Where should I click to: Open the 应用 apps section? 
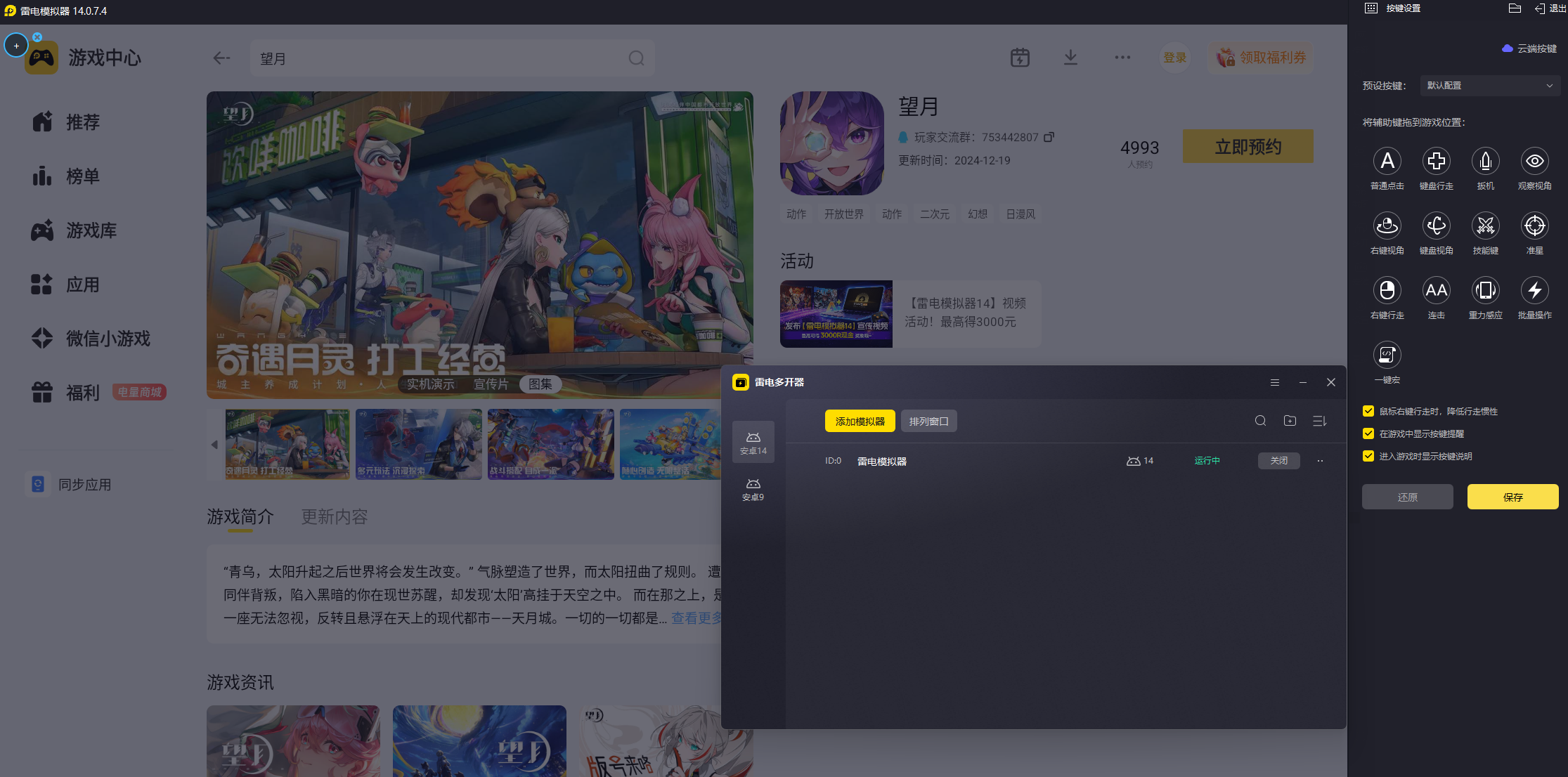66,285
